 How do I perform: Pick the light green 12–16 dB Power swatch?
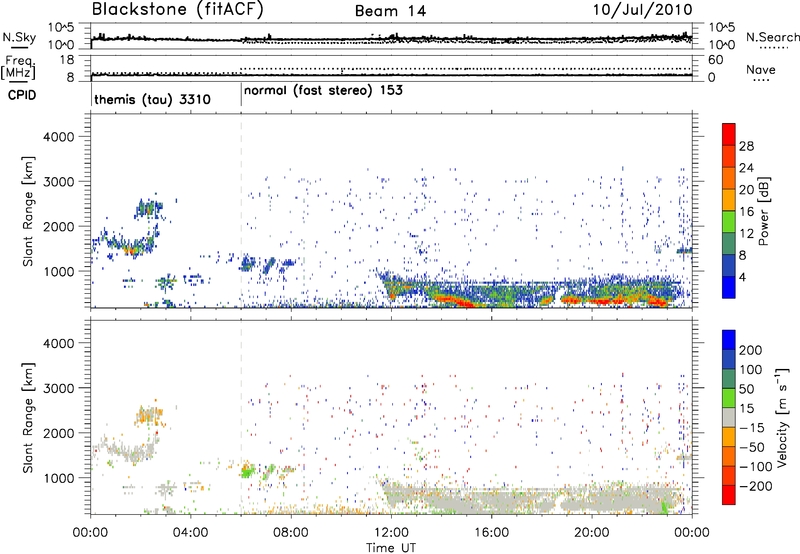729,222
